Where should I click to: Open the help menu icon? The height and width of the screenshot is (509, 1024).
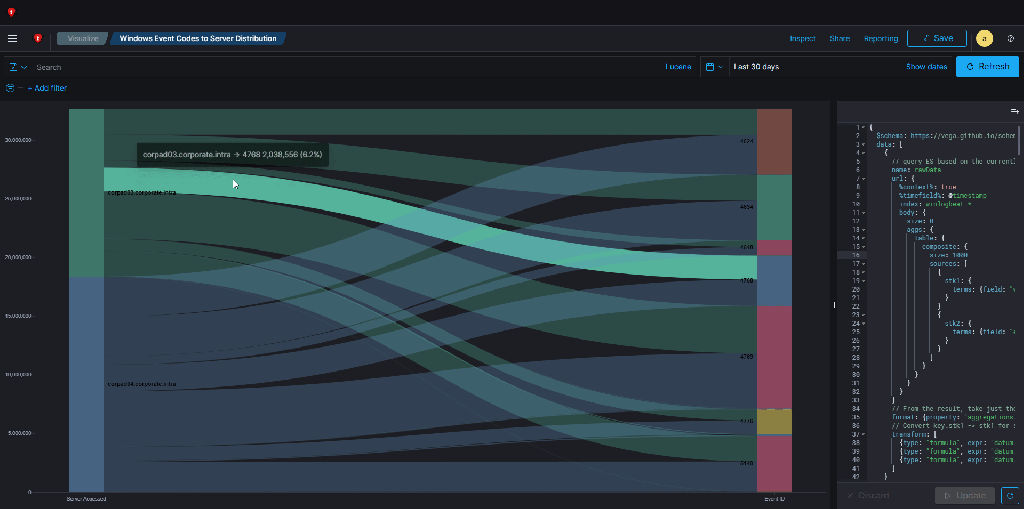(1010, 39)
